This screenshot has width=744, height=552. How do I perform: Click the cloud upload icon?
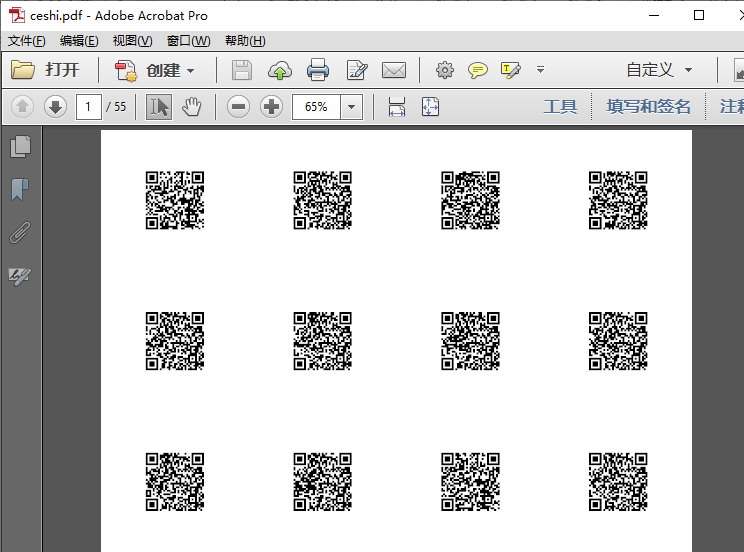(280, 70)
